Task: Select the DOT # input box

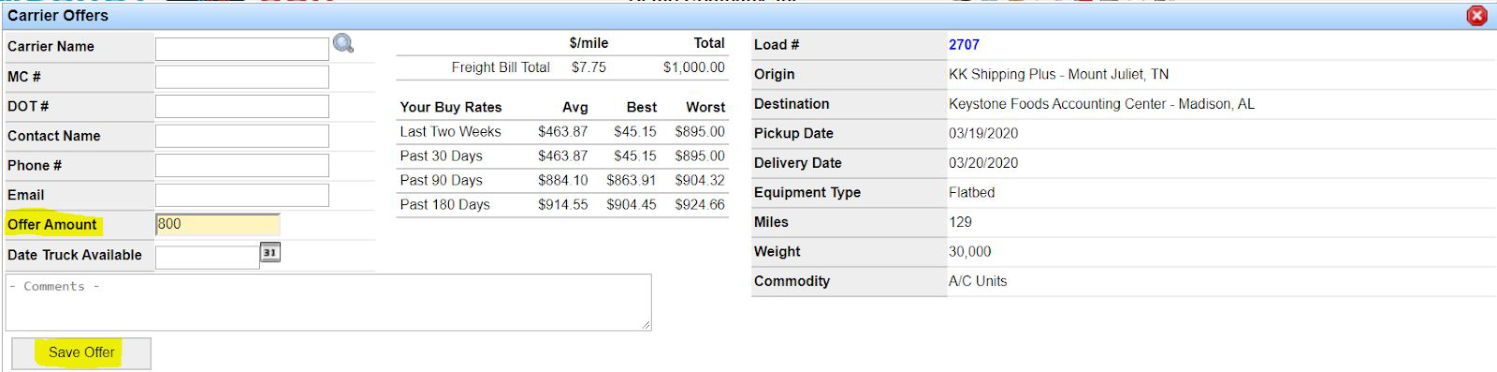Action: [x=242, y=106]
